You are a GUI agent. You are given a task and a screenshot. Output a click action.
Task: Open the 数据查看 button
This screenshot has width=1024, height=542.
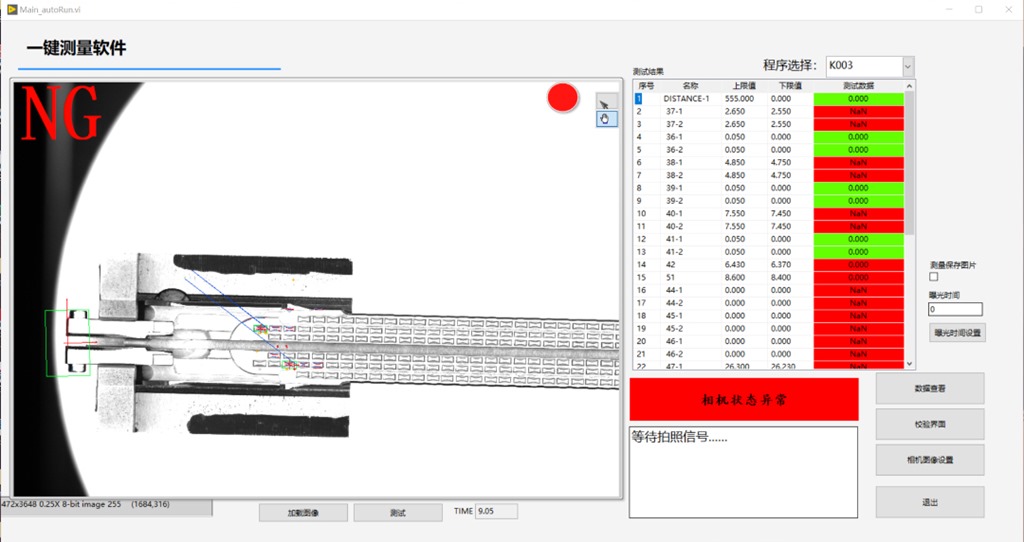[x=929, y=389]
